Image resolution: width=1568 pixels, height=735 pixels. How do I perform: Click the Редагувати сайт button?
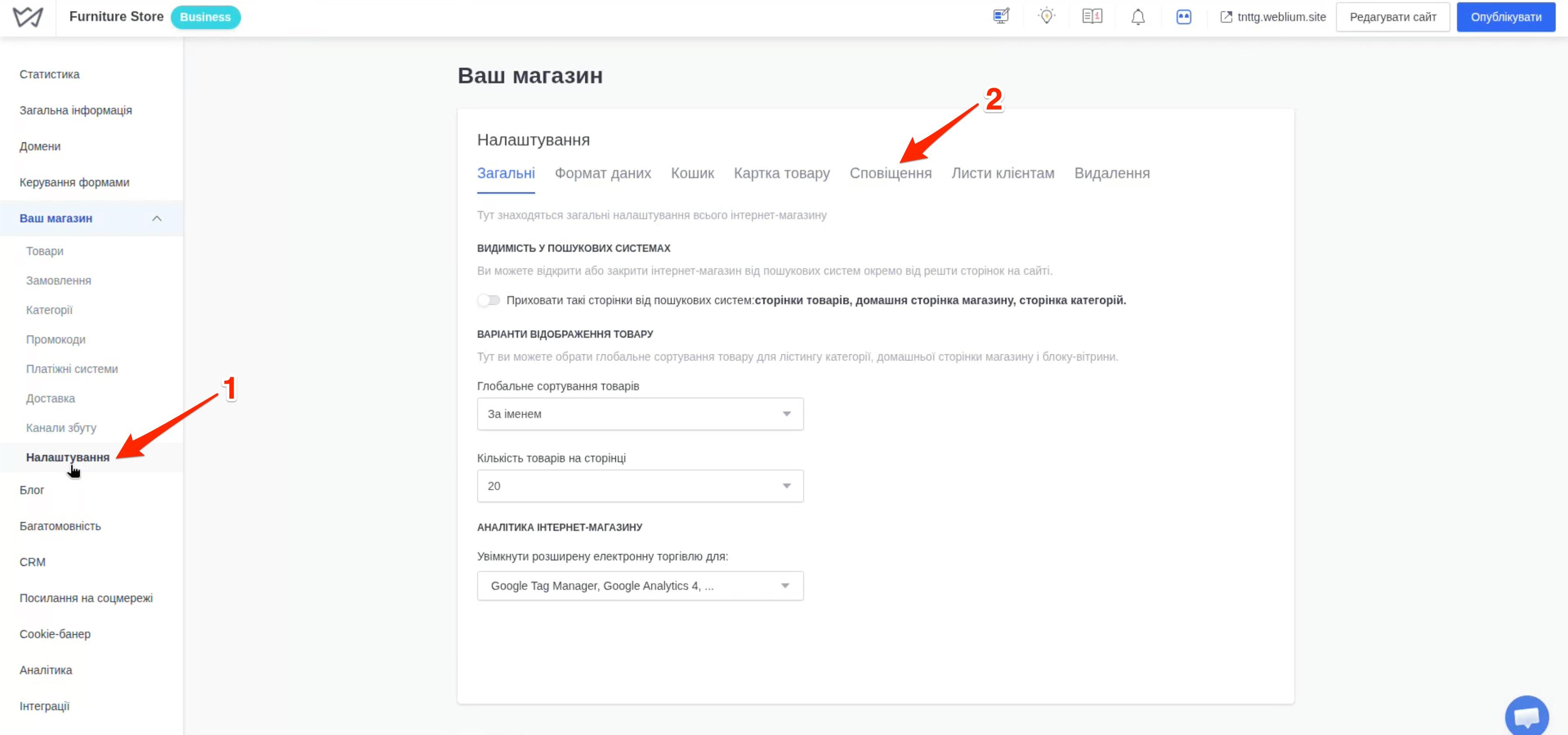pos(1393,17)
